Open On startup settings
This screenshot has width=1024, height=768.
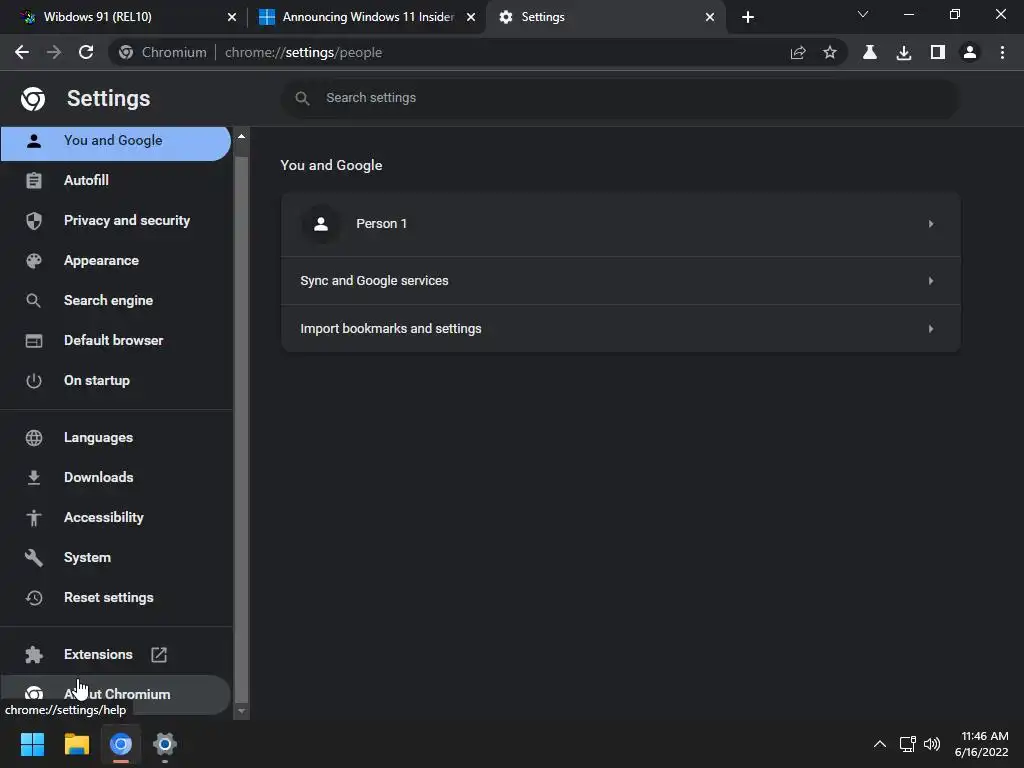coord(116,380)
